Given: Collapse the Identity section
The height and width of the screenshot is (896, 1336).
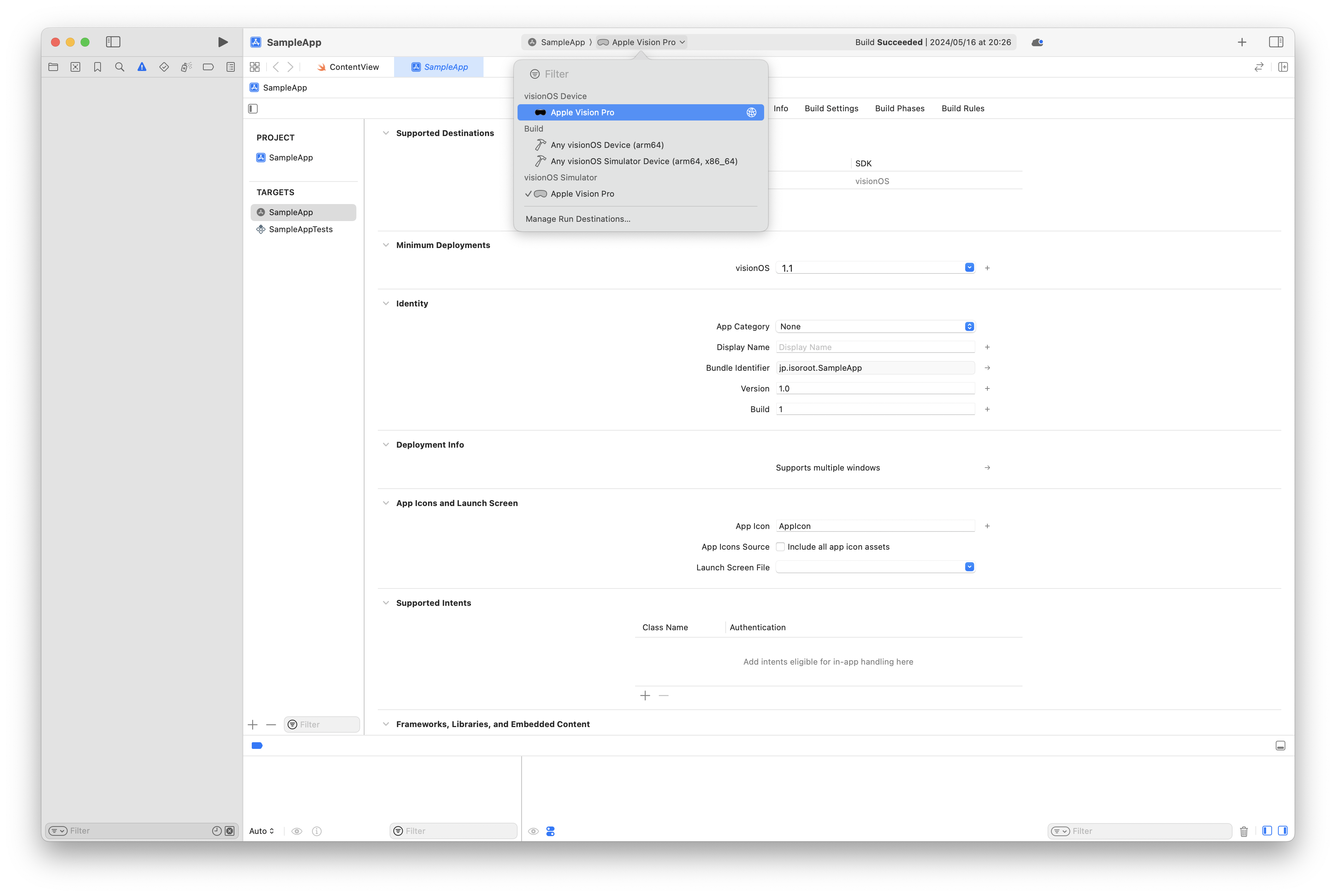Looking at the screenshot, I should pyautogui.click(x=386, y=303).
